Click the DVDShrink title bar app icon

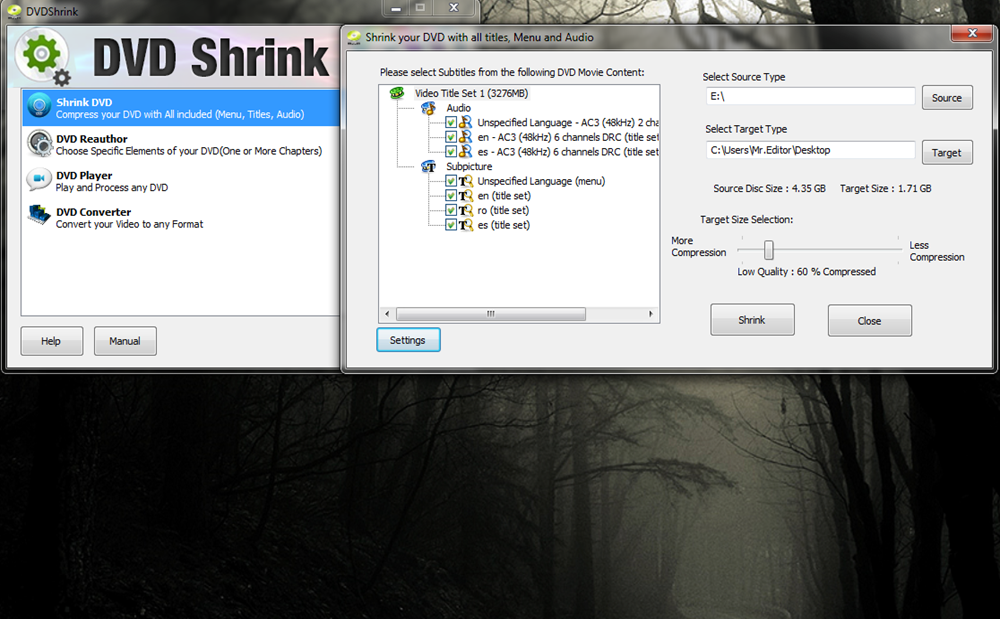(14, 11)
